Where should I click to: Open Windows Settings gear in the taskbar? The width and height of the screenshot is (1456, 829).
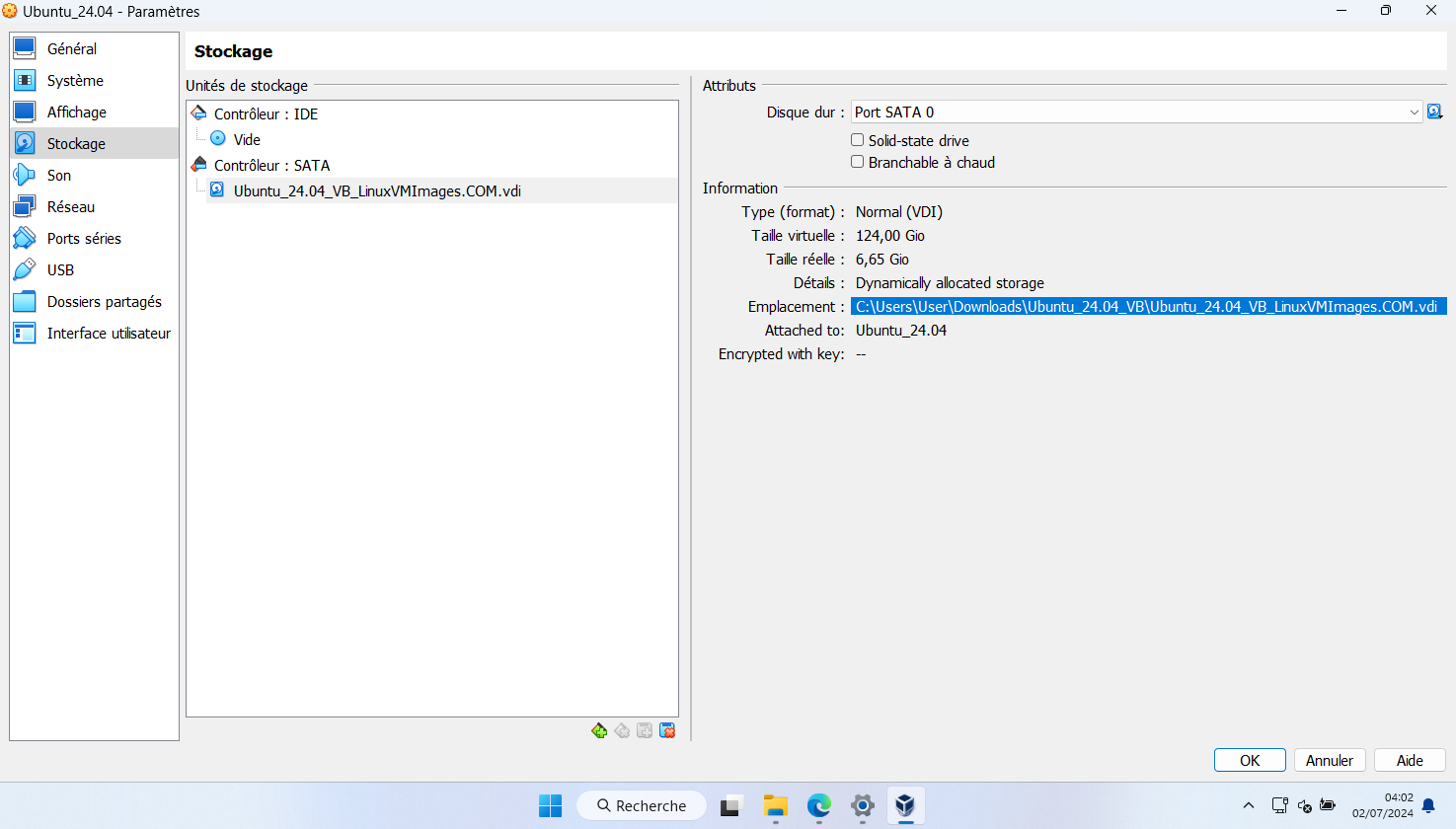[x=862, y=805]
